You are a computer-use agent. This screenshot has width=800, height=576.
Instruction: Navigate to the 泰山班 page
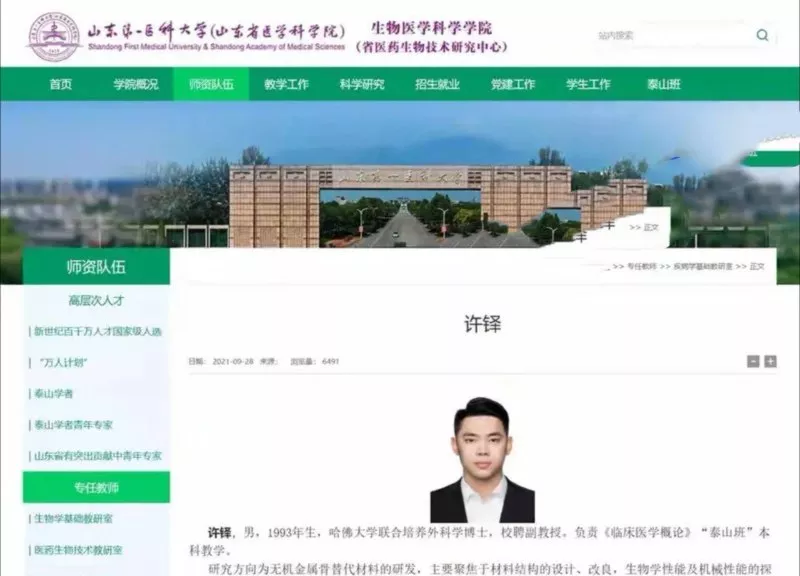coord(663,85)
